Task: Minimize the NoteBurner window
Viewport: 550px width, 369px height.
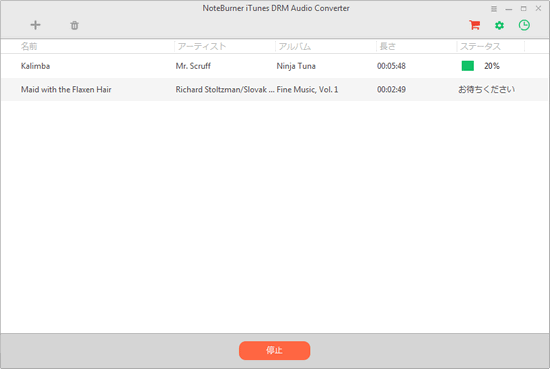Action: (x=509, y=9)
